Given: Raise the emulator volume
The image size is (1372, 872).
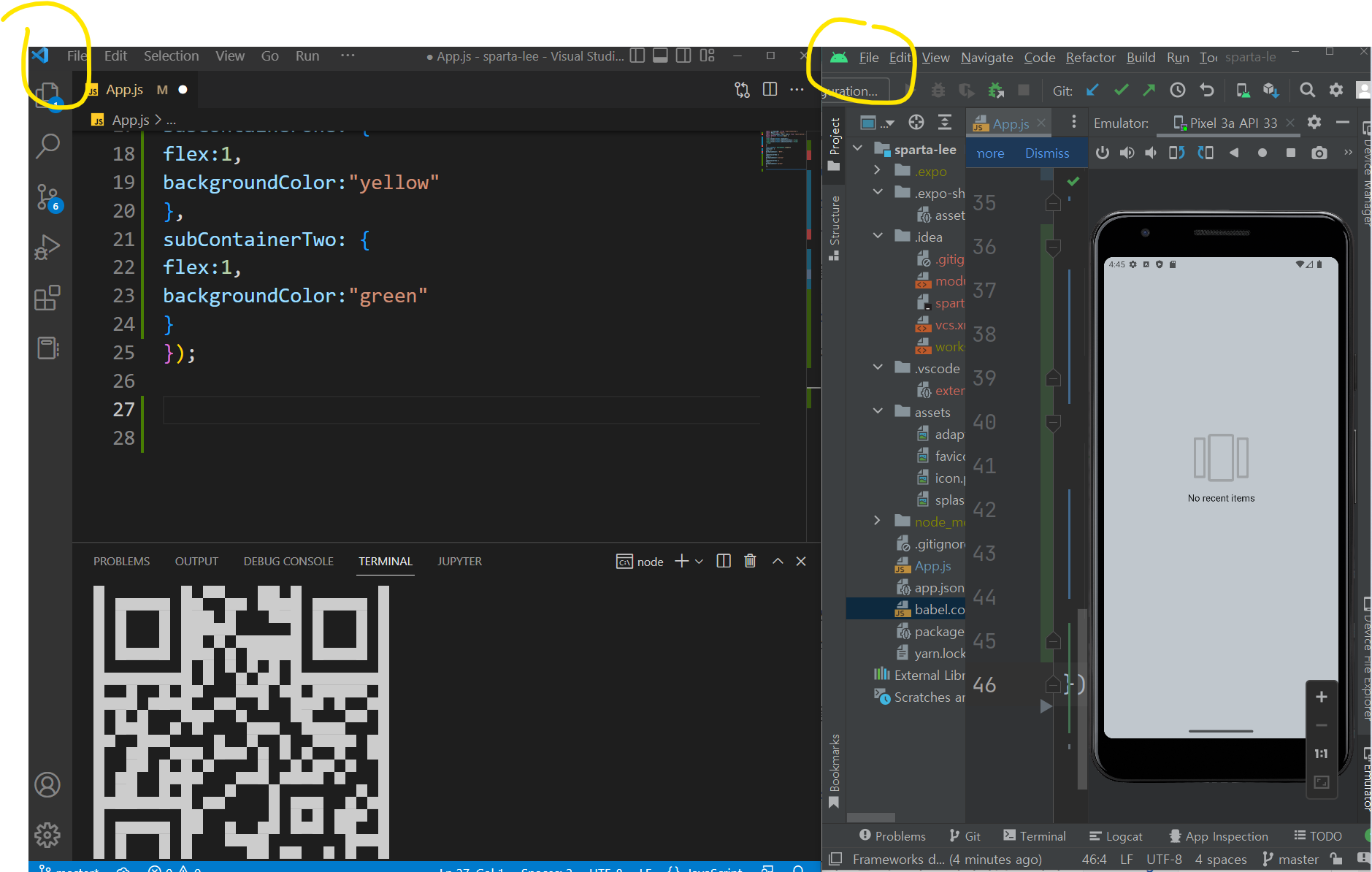Looking at the screenshot, I should coord(1127,153).
